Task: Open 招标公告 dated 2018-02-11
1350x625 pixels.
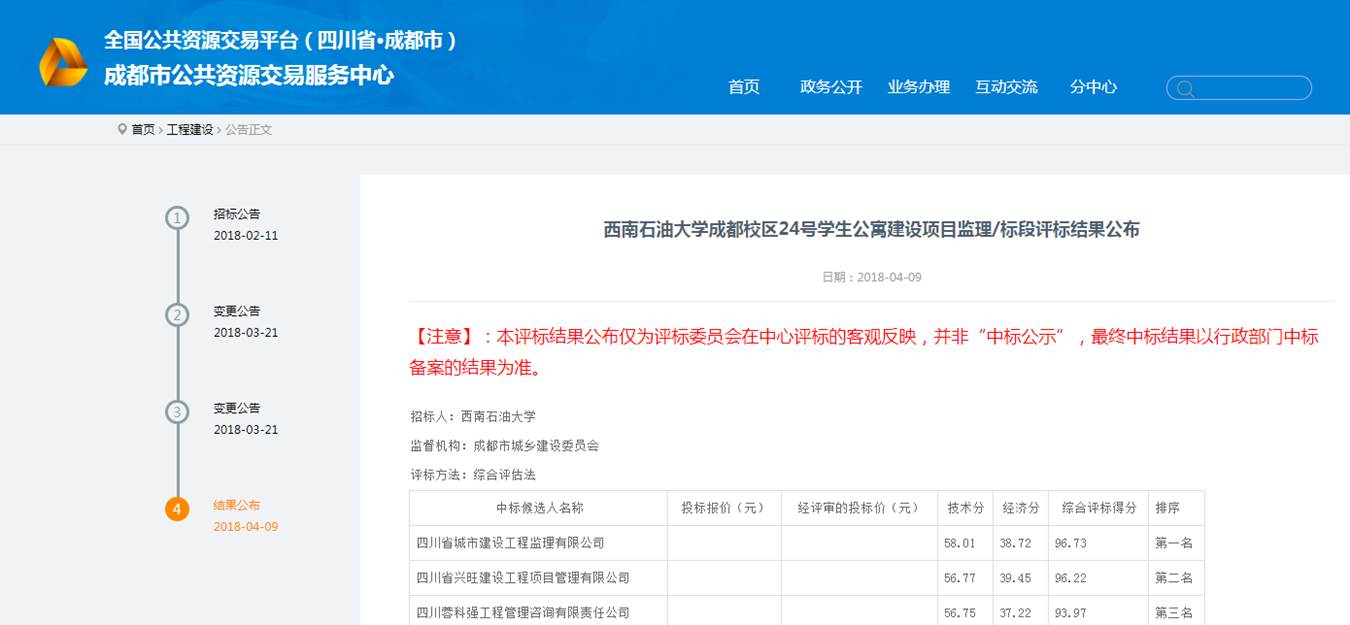Action: pos(237,214)
